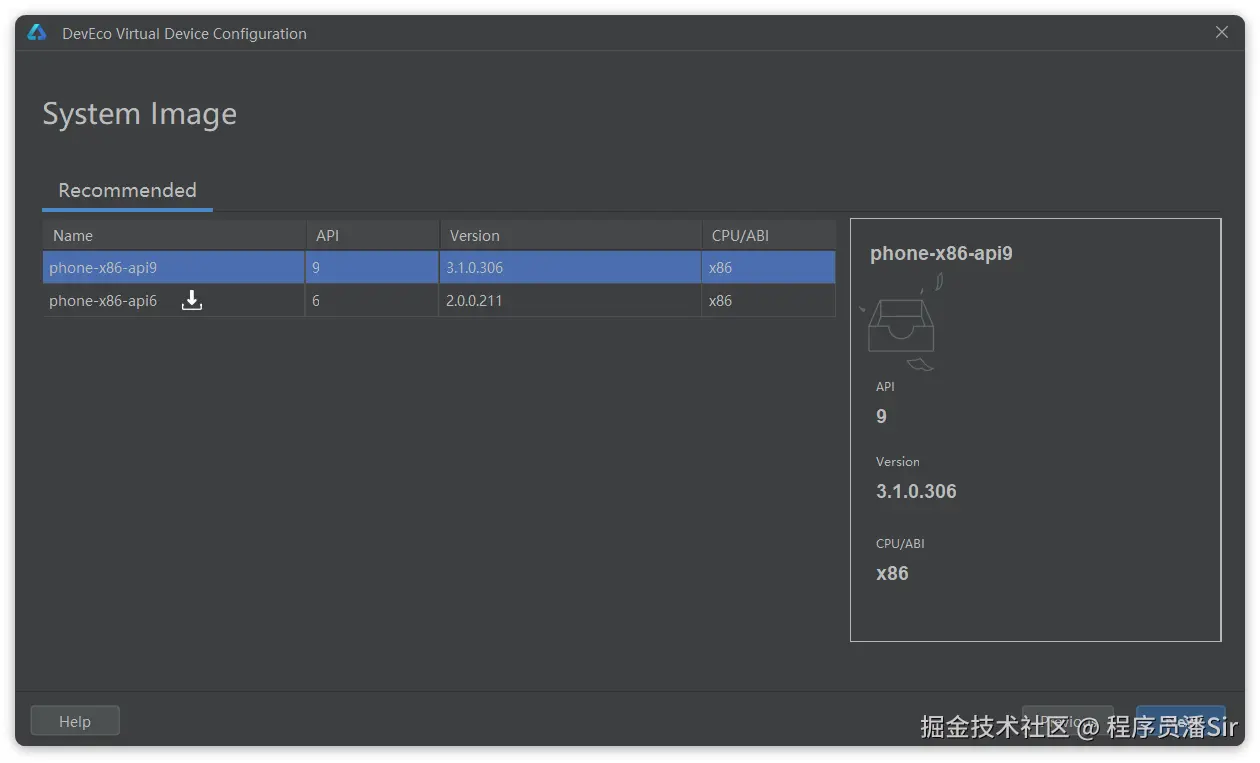This screenshot has width=1260, height=763.
Task: Click the DevEco logo in title bar
Action: pos(37,33)
